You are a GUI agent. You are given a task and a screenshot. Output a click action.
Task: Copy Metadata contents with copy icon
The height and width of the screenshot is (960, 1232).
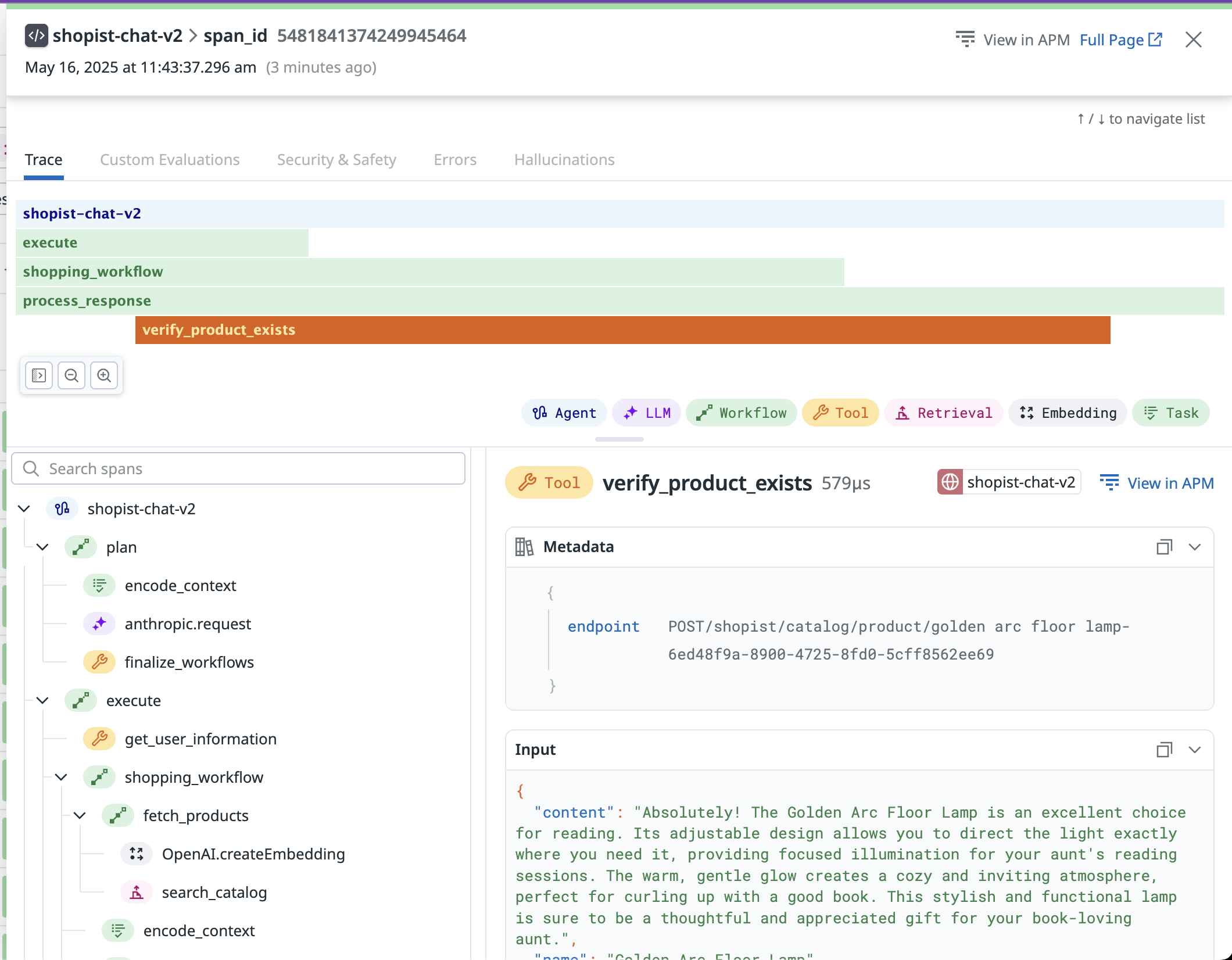click(x=1164, y=547)
